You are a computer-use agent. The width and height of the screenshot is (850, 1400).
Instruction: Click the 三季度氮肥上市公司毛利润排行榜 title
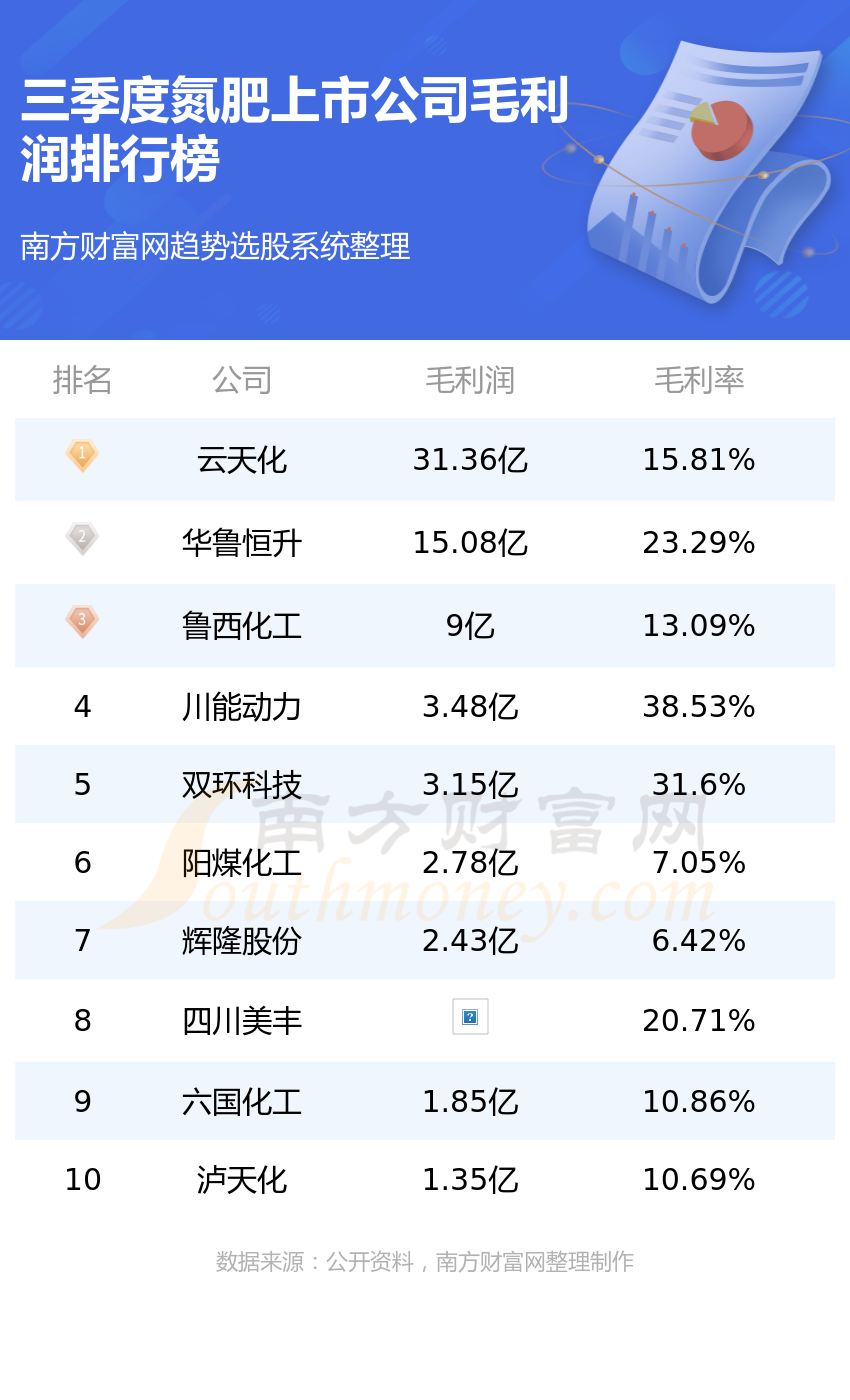[294, 130]
